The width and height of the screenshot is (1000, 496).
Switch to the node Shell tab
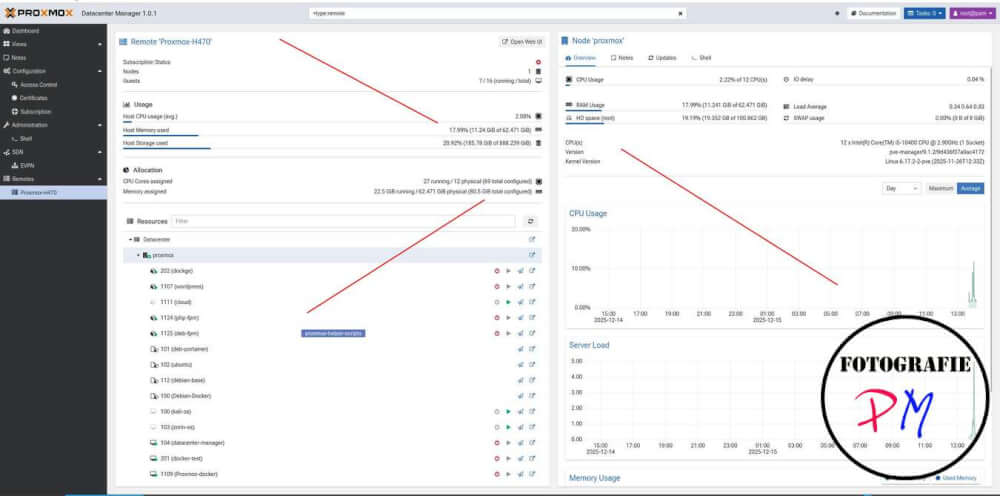coord(702,58)
